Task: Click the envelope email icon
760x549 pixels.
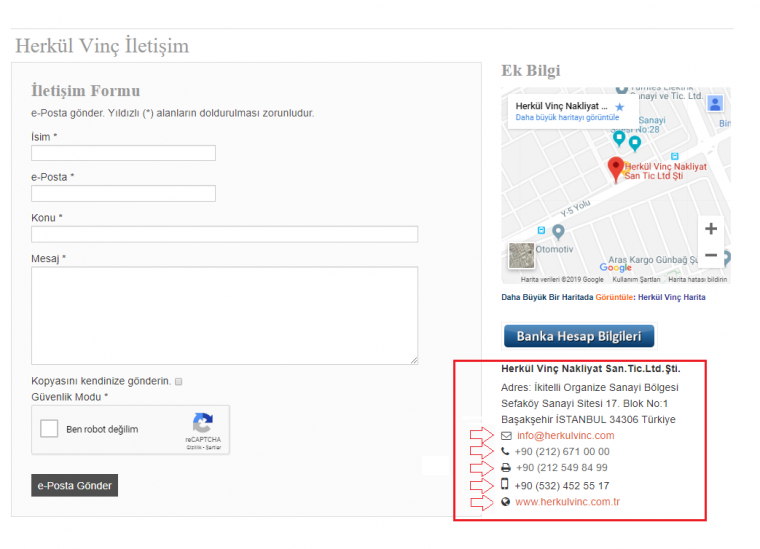Action: point(506,436)
